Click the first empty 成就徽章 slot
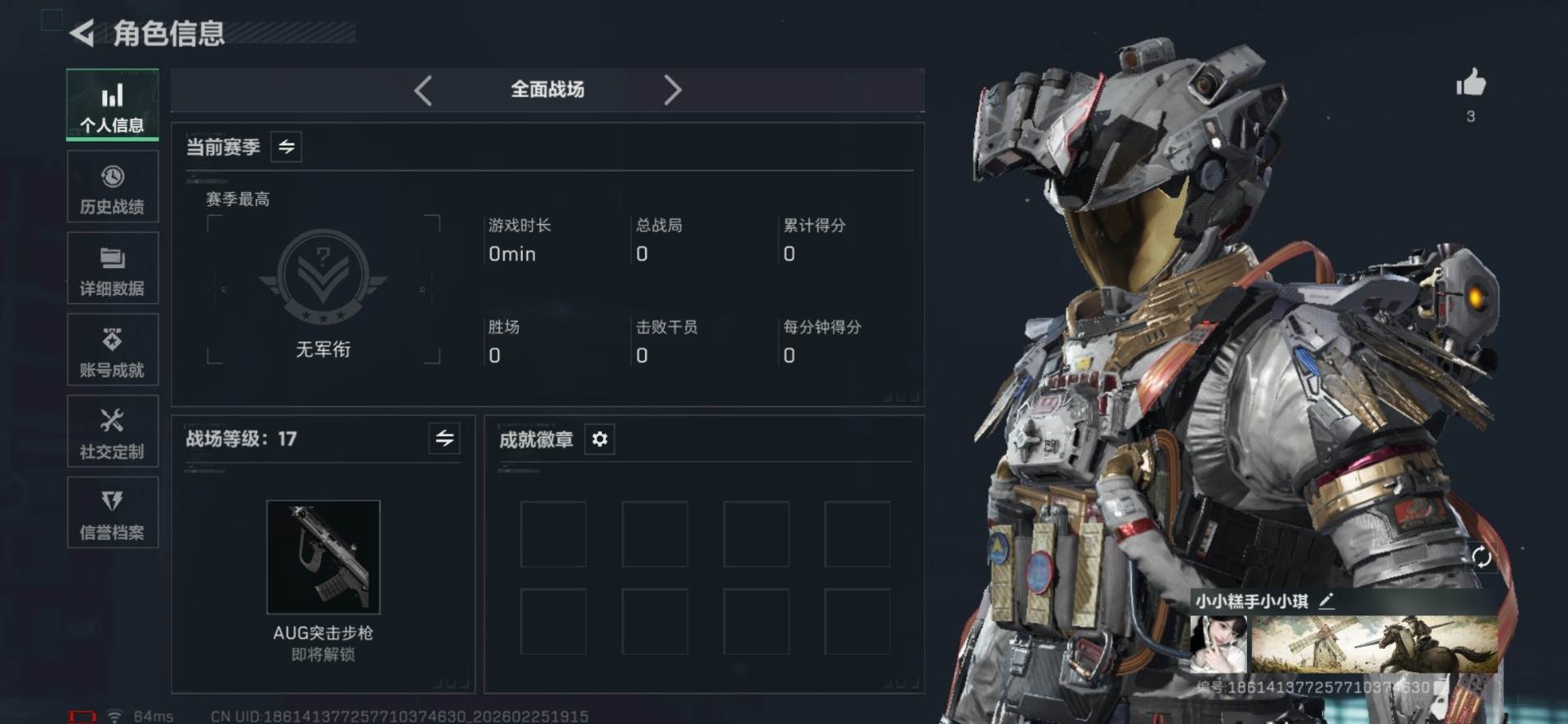Screen dimensions: 1568x724 point(554,534)
